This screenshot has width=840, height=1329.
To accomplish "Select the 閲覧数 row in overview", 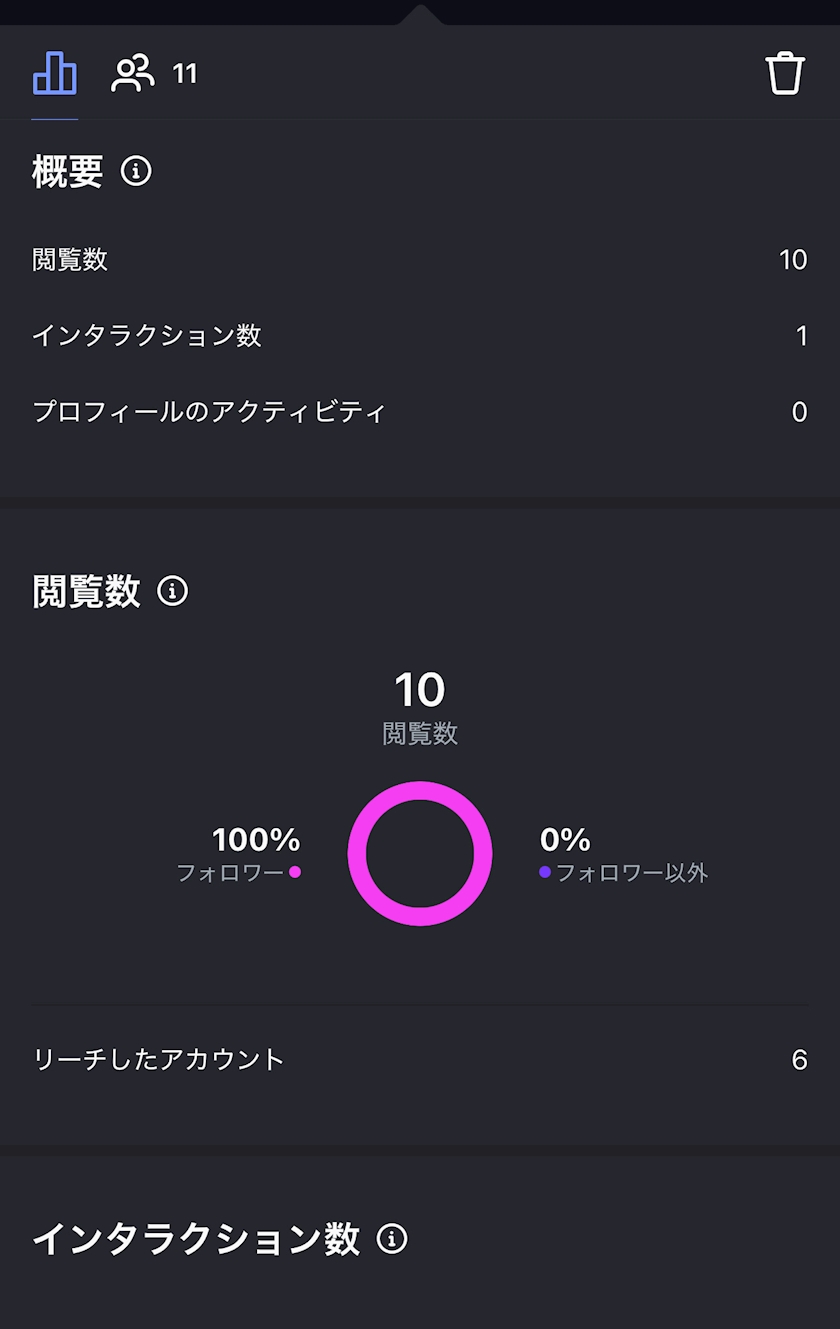I will click(x=420, y=260).
